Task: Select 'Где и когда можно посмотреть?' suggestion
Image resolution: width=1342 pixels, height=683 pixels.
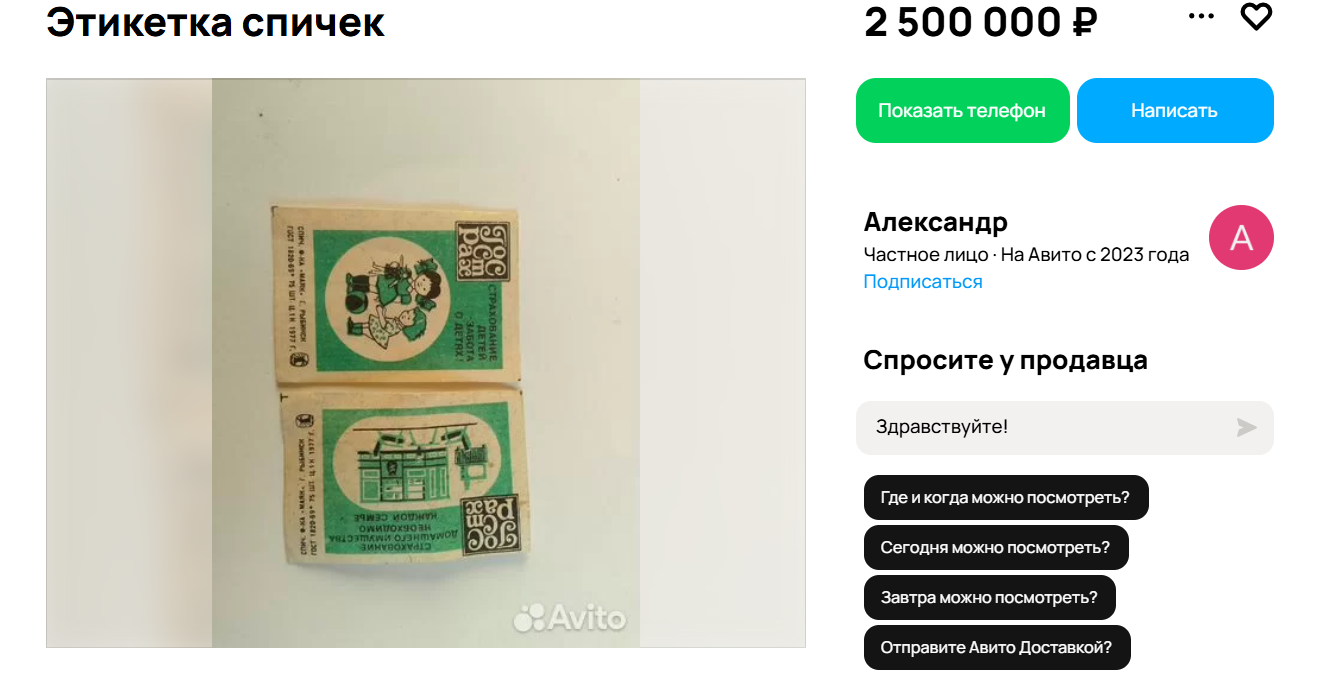Action: pyautogui.click(x=1005, y=497)
